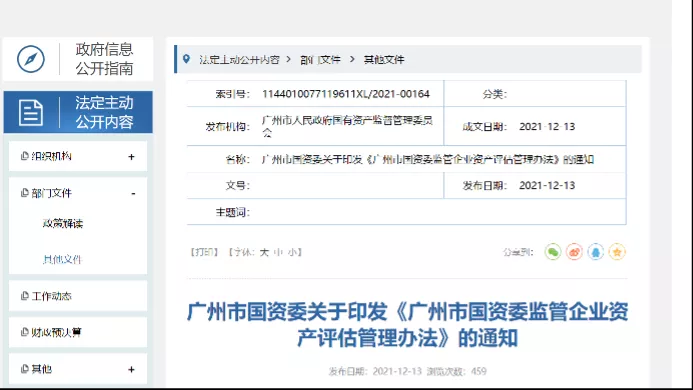Viewport: 693px width, 390px height.
Task: Open the 其他文件 submenu item
Action: [x=62, y=259]
